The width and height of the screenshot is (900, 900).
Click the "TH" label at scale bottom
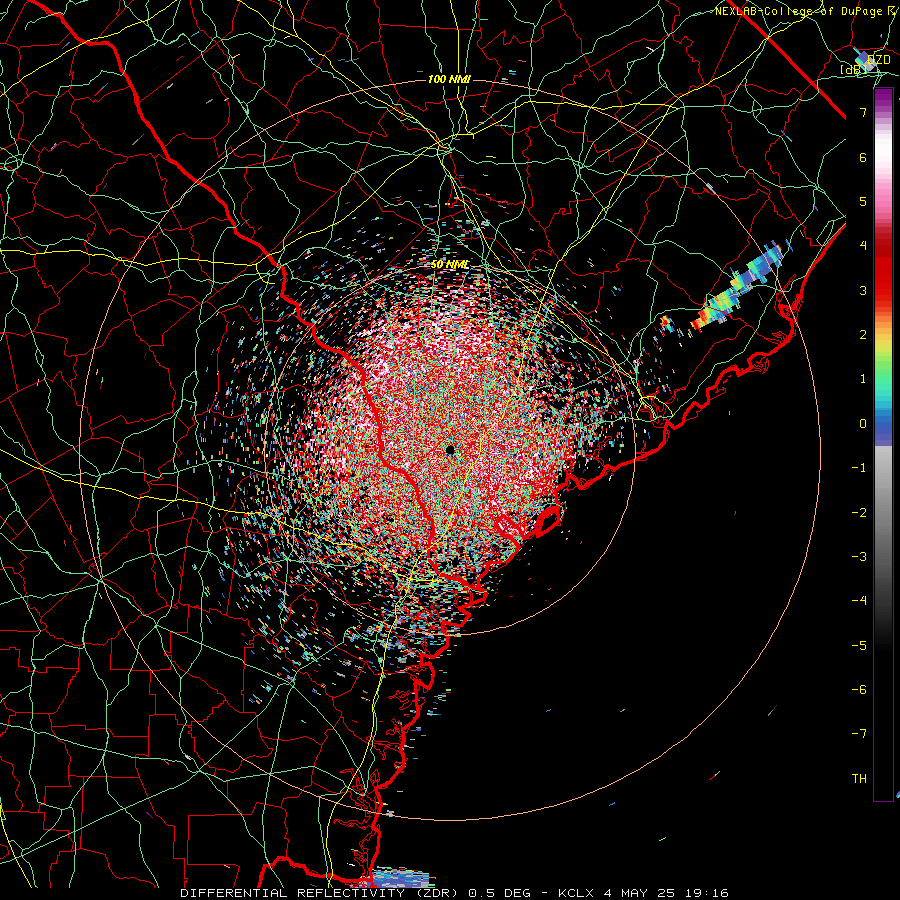point(859,779)
